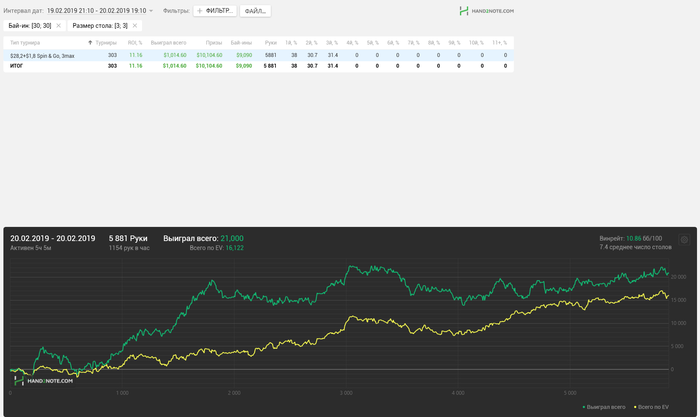
Task: Sort by the ROI, % column header
Action: 135,43
